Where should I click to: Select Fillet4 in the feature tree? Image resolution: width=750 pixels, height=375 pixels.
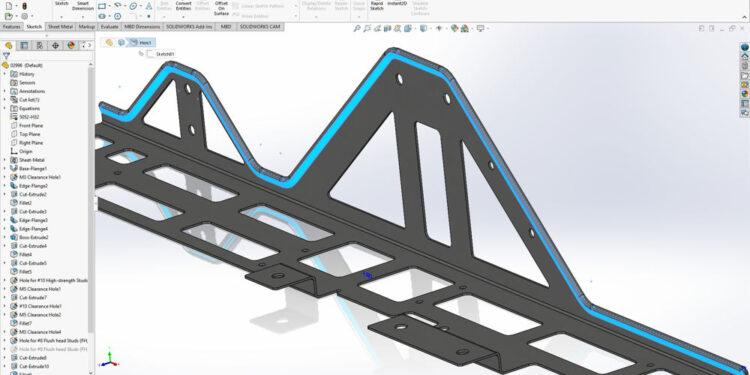point(25,254)
